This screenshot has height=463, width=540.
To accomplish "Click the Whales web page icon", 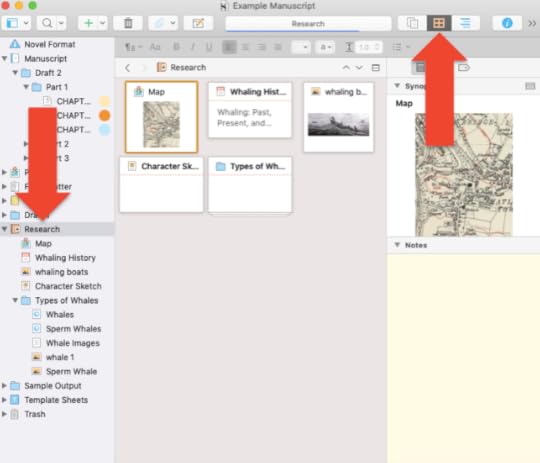I will (x=37, y=314).
